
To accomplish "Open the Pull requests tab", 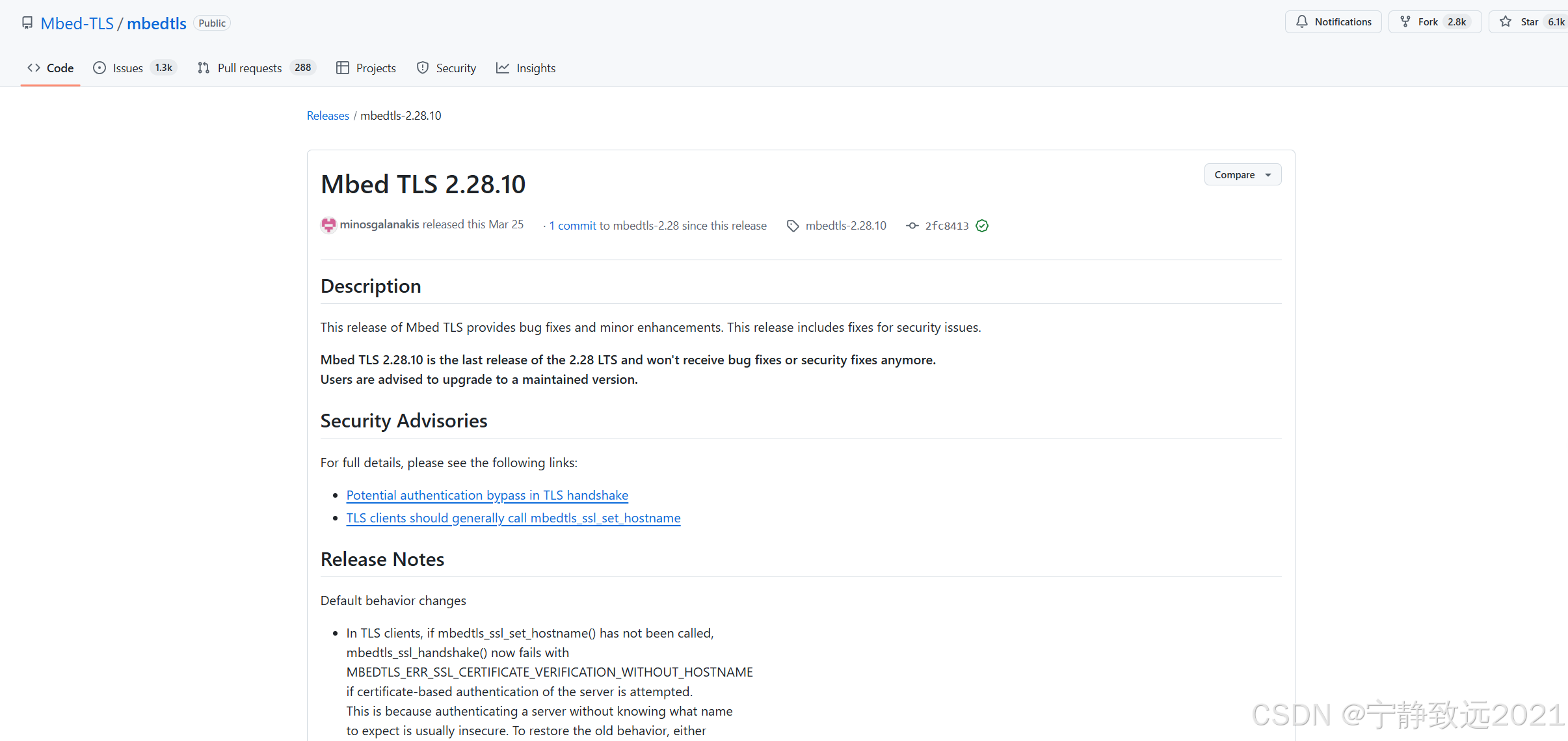I will (x=256, y=68).
